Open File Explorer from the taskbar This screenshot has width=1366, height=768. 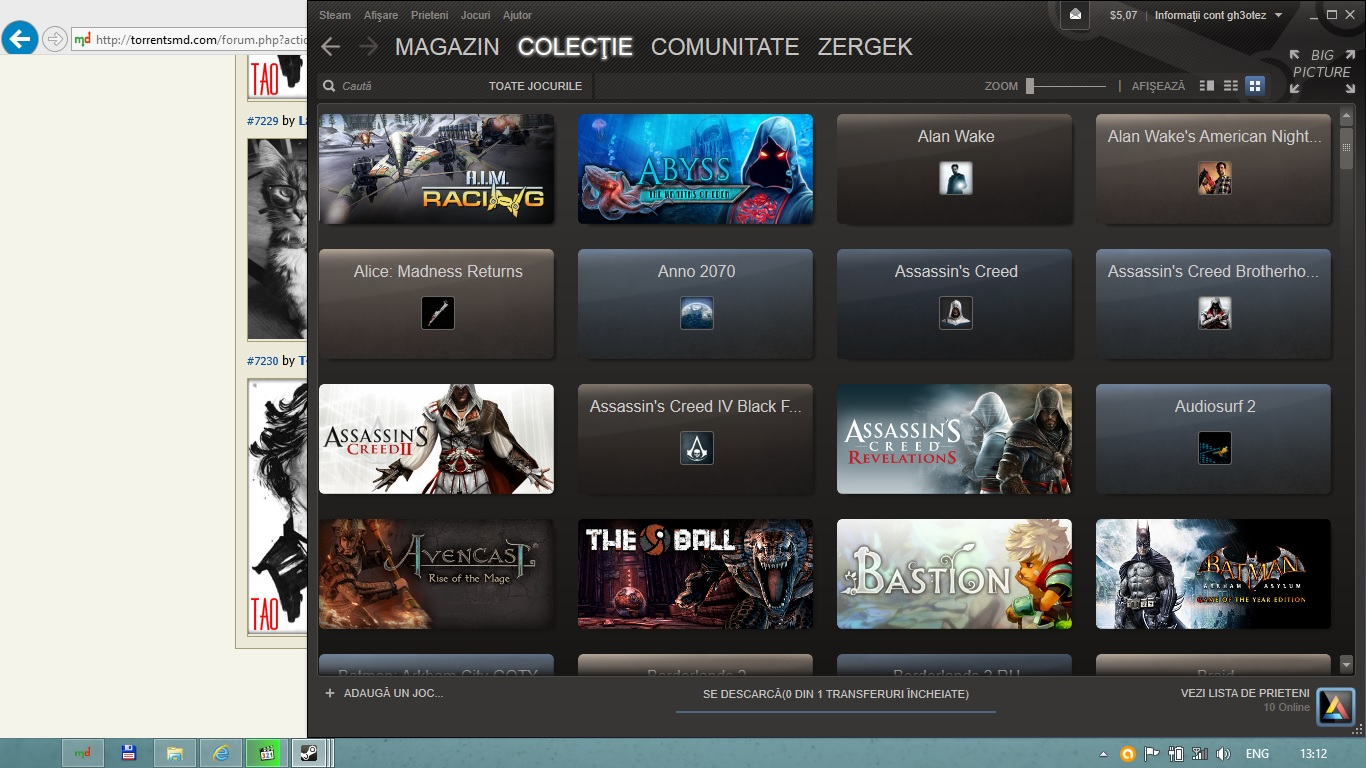174,753
